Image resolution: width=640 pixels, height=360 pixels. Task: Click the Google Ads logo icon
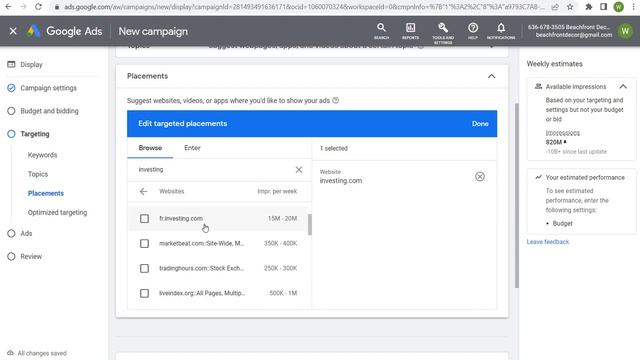pos(34,31)
